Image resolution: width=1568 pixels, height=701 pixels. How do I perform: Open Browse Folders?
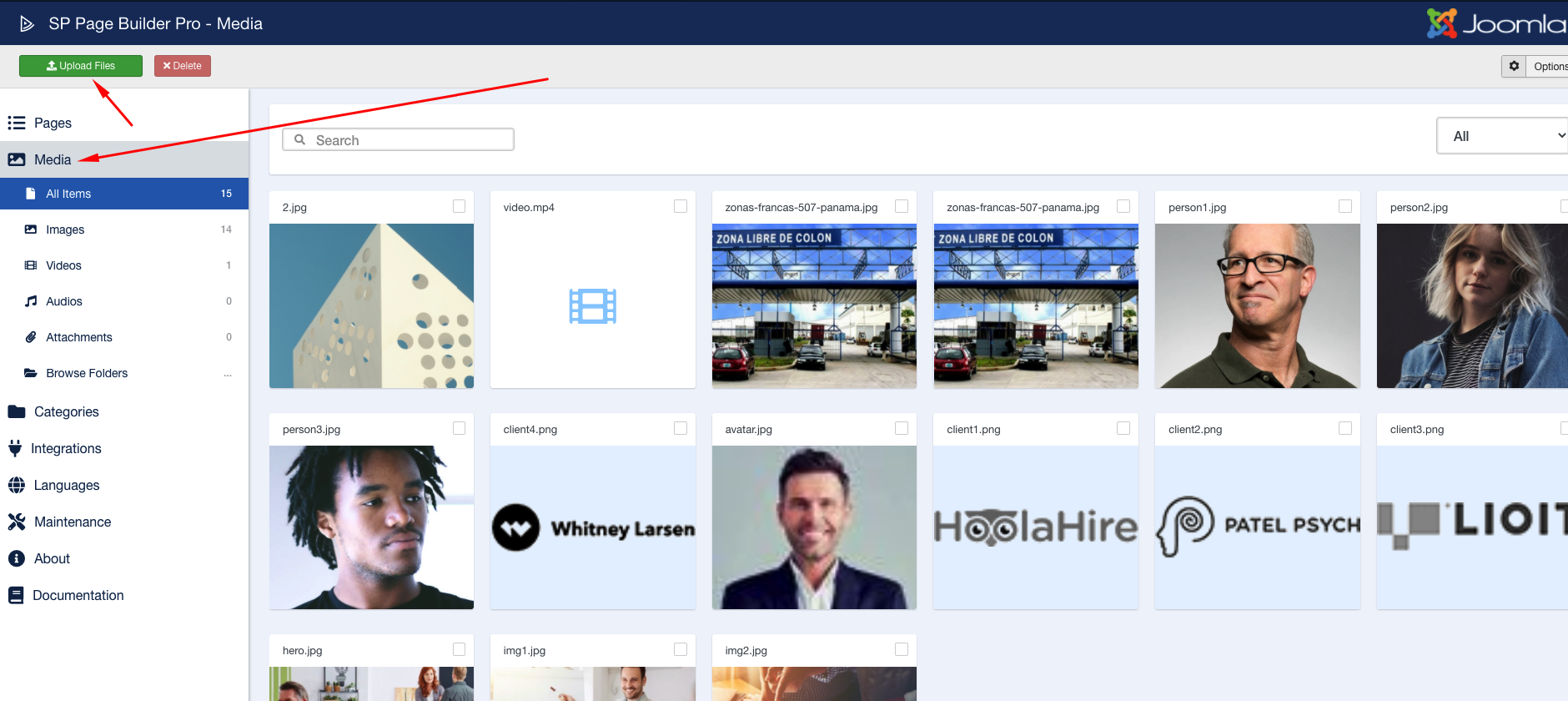(x=124, y=373)
